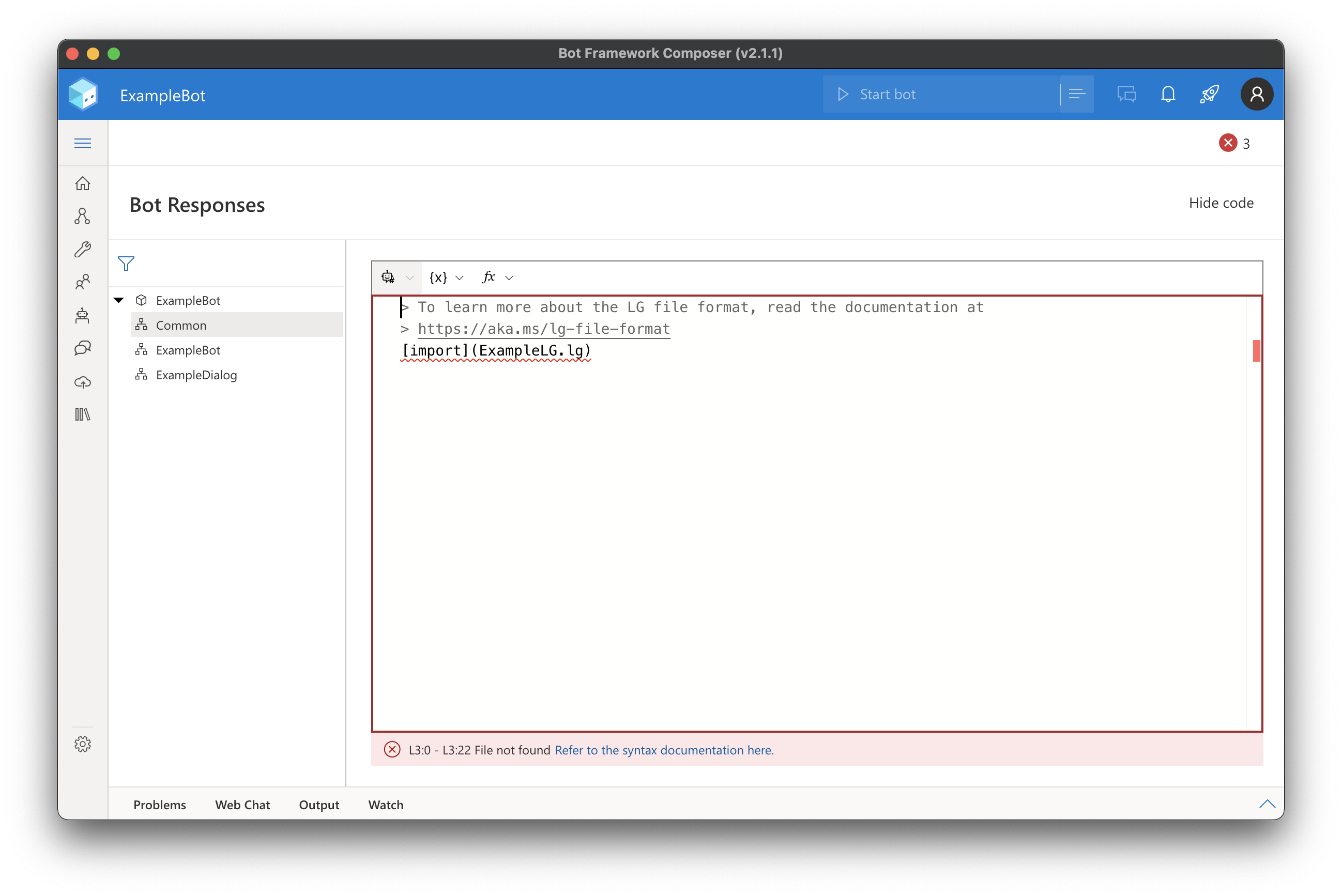
Task: Follow the syntax documentation link
Action: pyautogui.click(x=664, y=750)
